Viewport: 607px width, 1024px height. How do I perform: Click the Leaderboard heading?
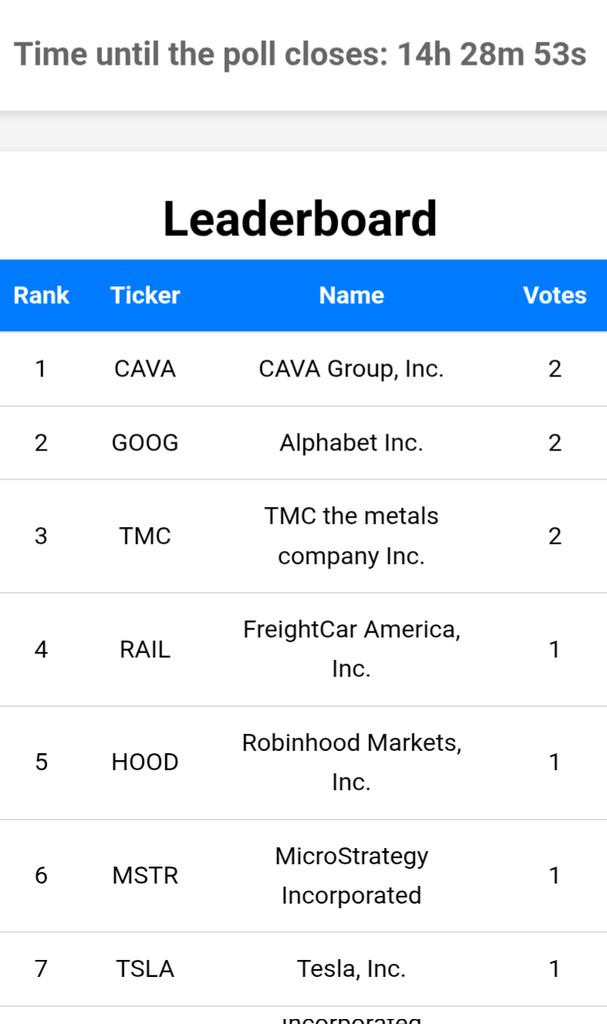[x=300, y=219]
